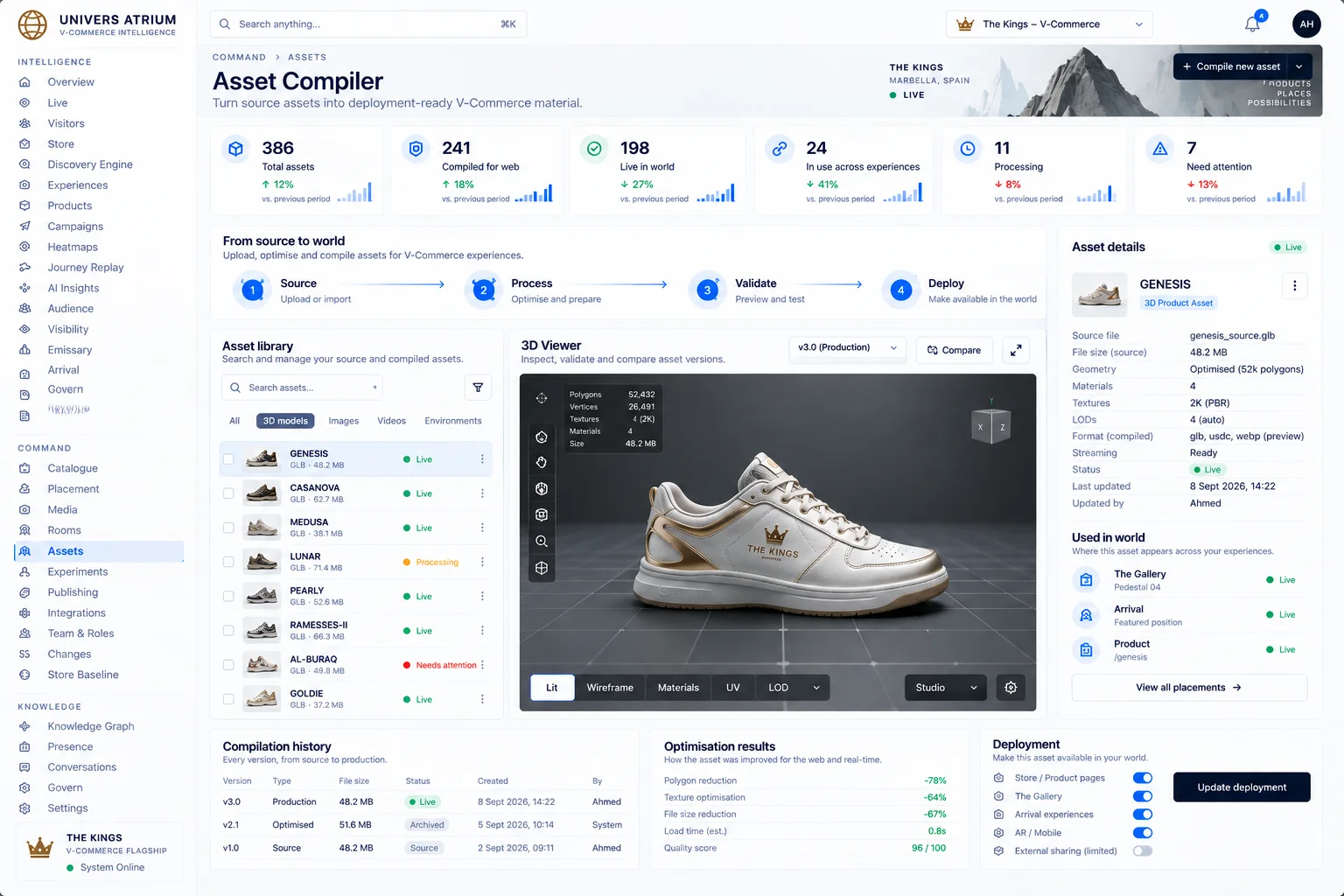The height and width of the screenshot is (896, 1344).
Task: Turn off the AR / Mobile toggle
Action: point(1143,833)
